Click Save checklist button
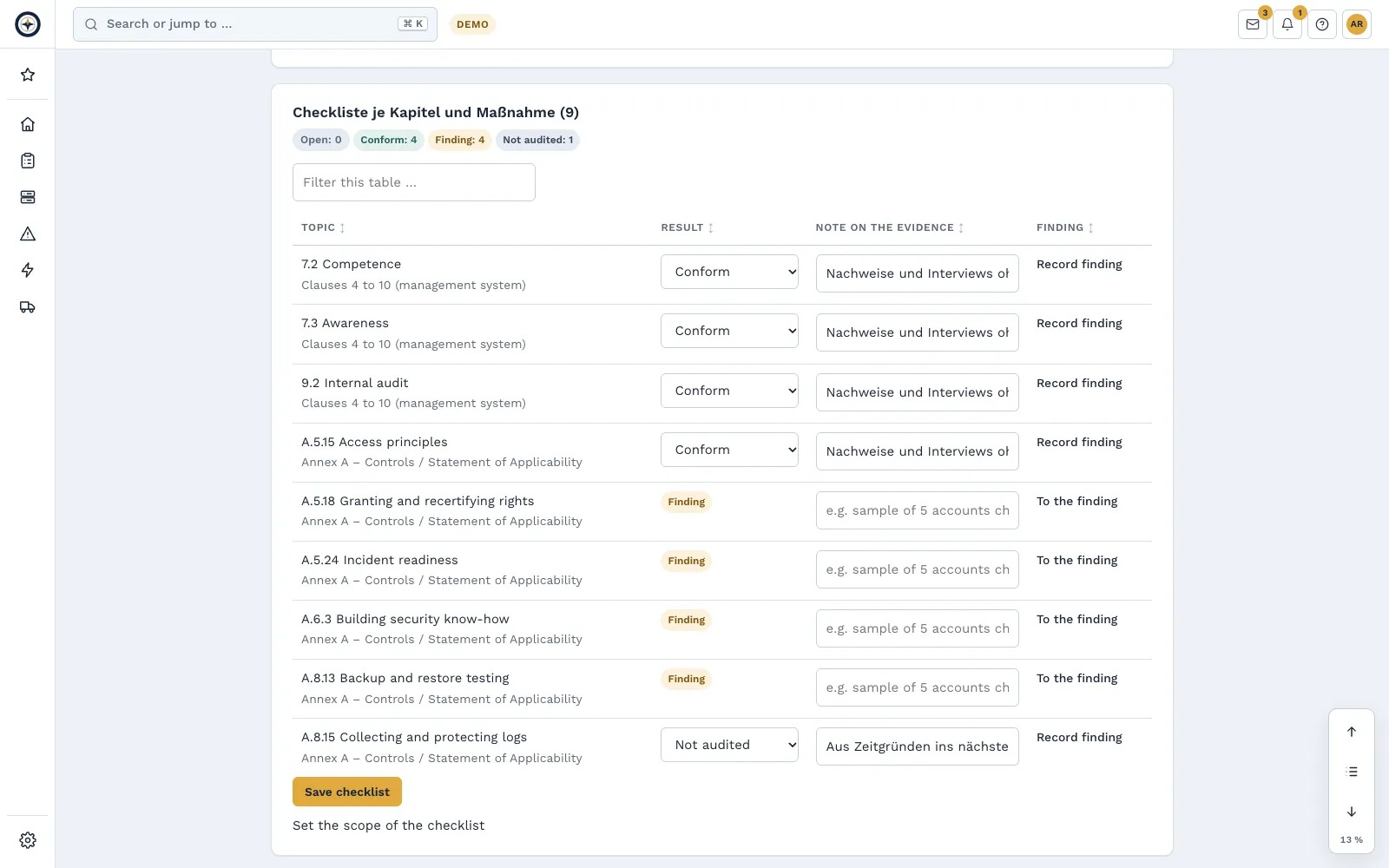 point(347,792)
